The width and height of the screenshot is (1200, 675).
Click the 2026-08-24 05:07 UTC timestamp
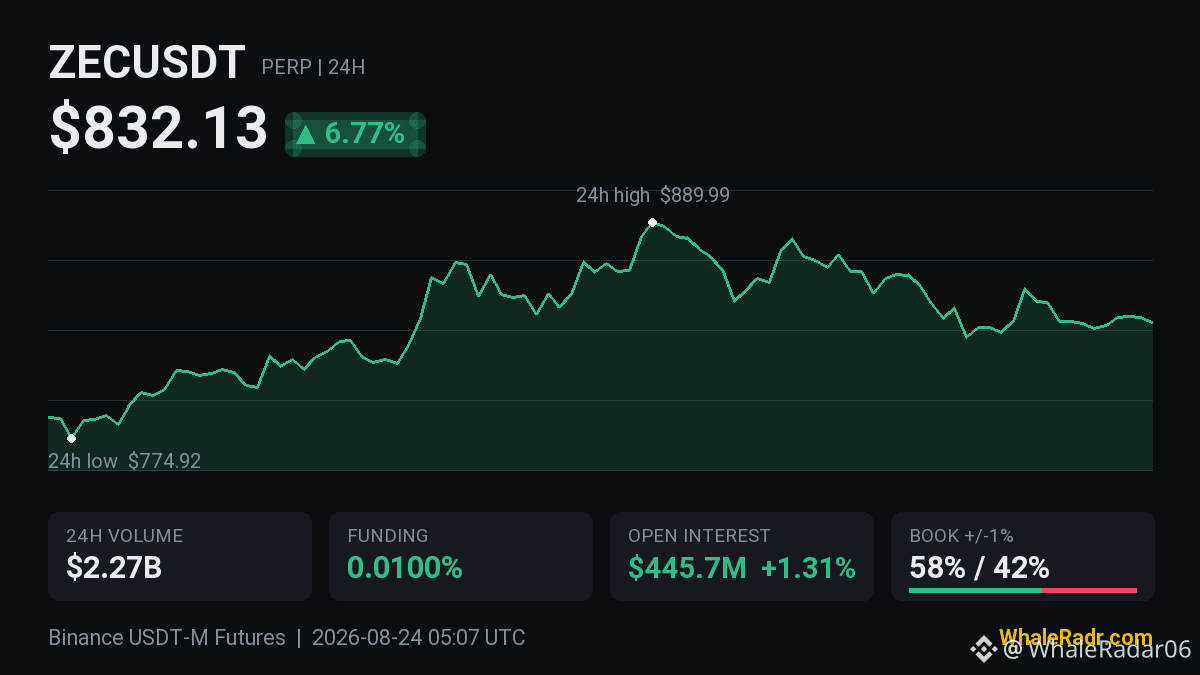[418, 637]
